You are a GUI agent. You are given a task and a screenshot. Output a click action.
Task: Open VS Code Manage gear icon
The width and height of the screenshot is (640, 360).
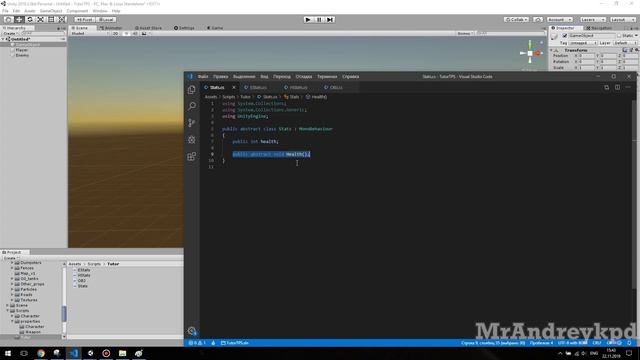tap(192, 331)
